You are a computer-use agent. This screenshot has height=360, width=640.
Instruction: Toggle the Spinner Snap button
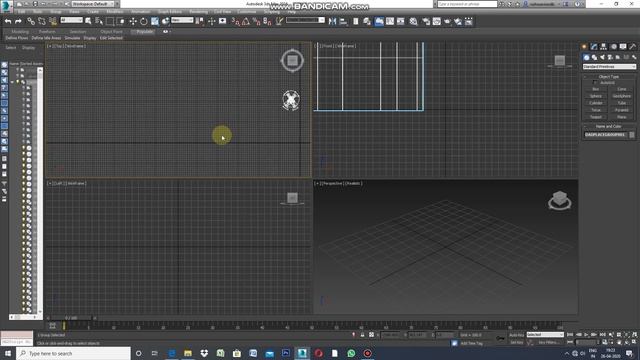267,21
